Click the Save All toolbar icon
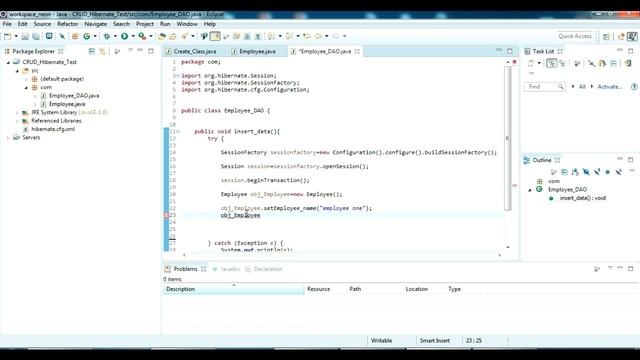Viewport: 640px width, 360px height. pos(36,36)
